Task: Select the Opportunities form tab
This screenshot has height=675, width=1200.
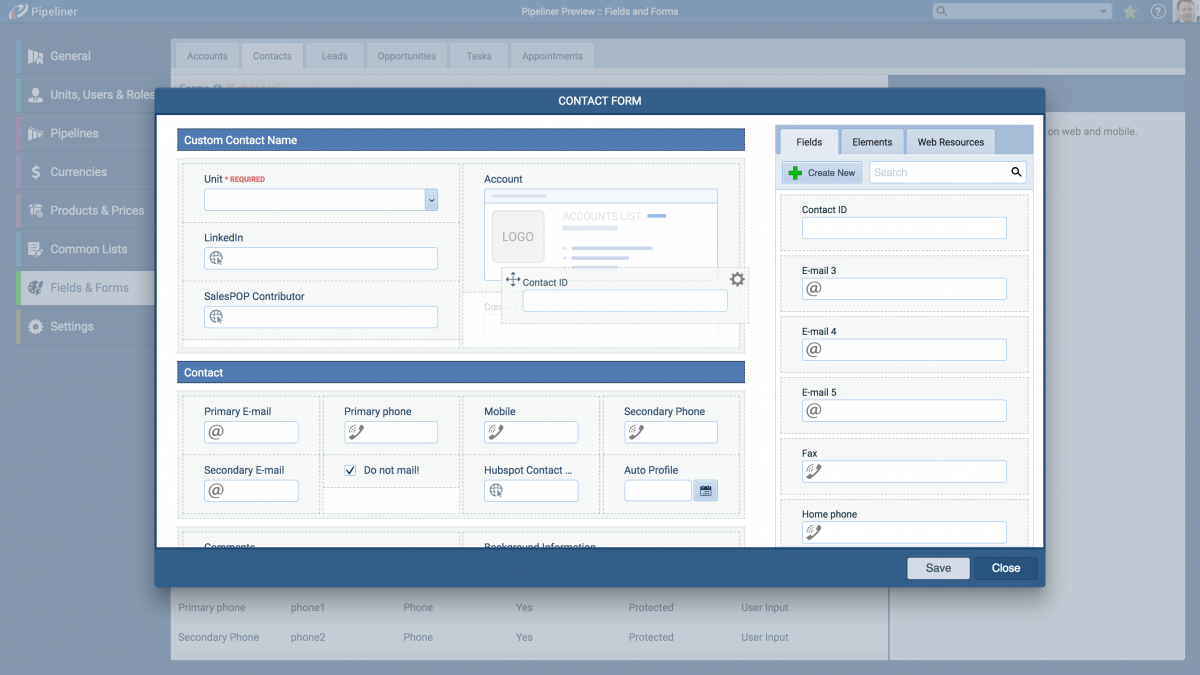Action: click(406, 55)
